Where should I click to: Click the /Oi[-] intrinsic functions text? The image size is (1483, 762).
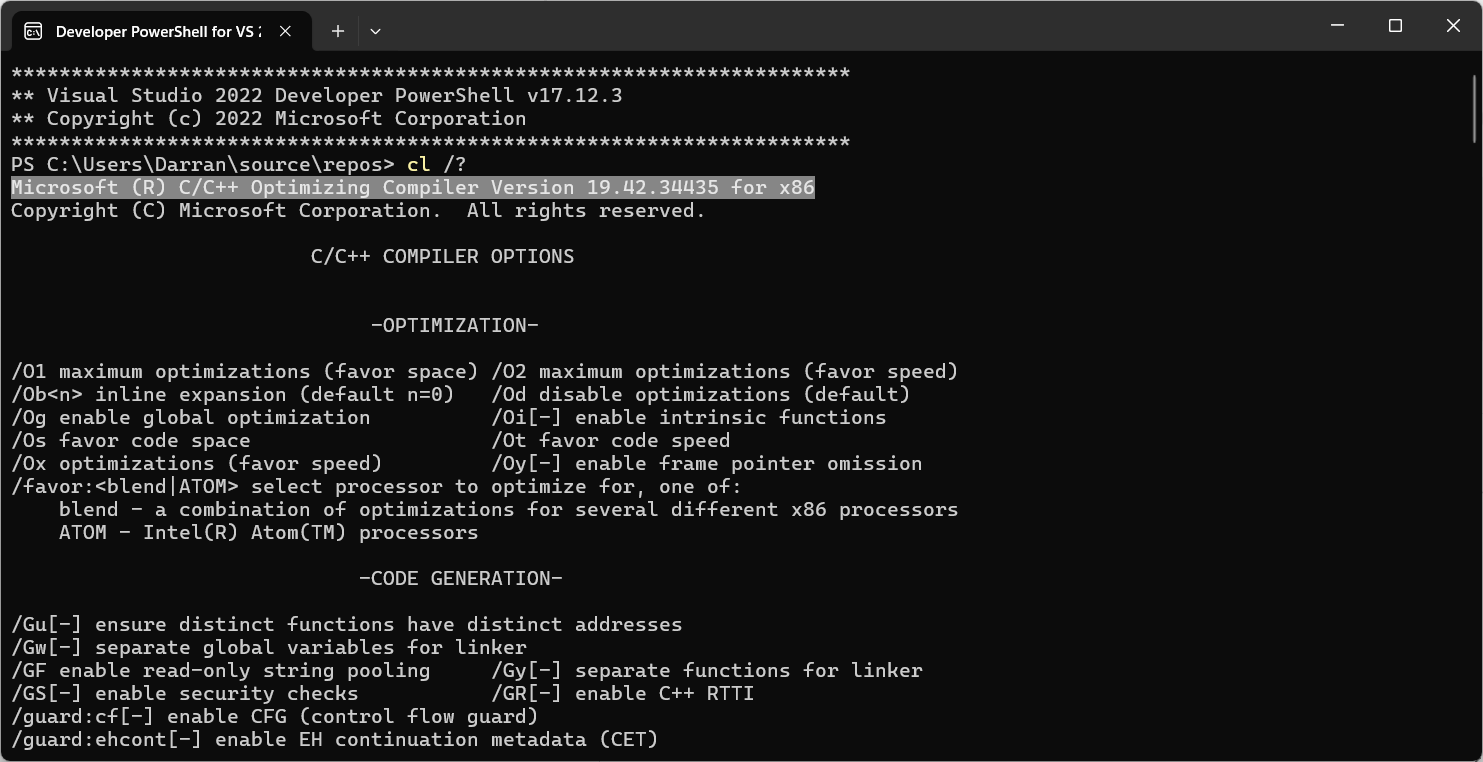point(689,418)
